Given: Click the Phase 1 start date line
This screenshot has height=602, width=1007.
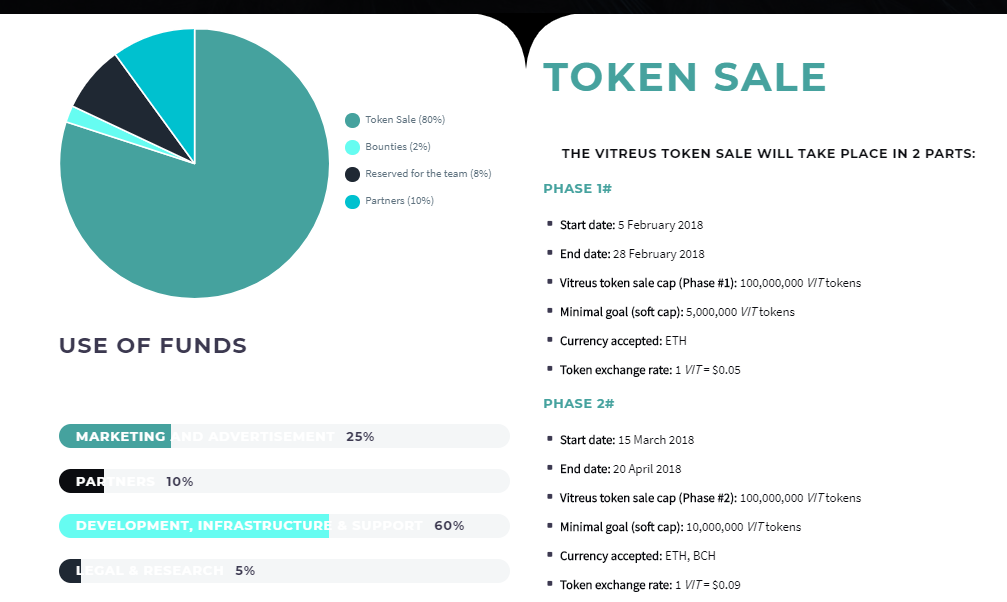Looking at the screenshot, I should click(x=631, y=225).
